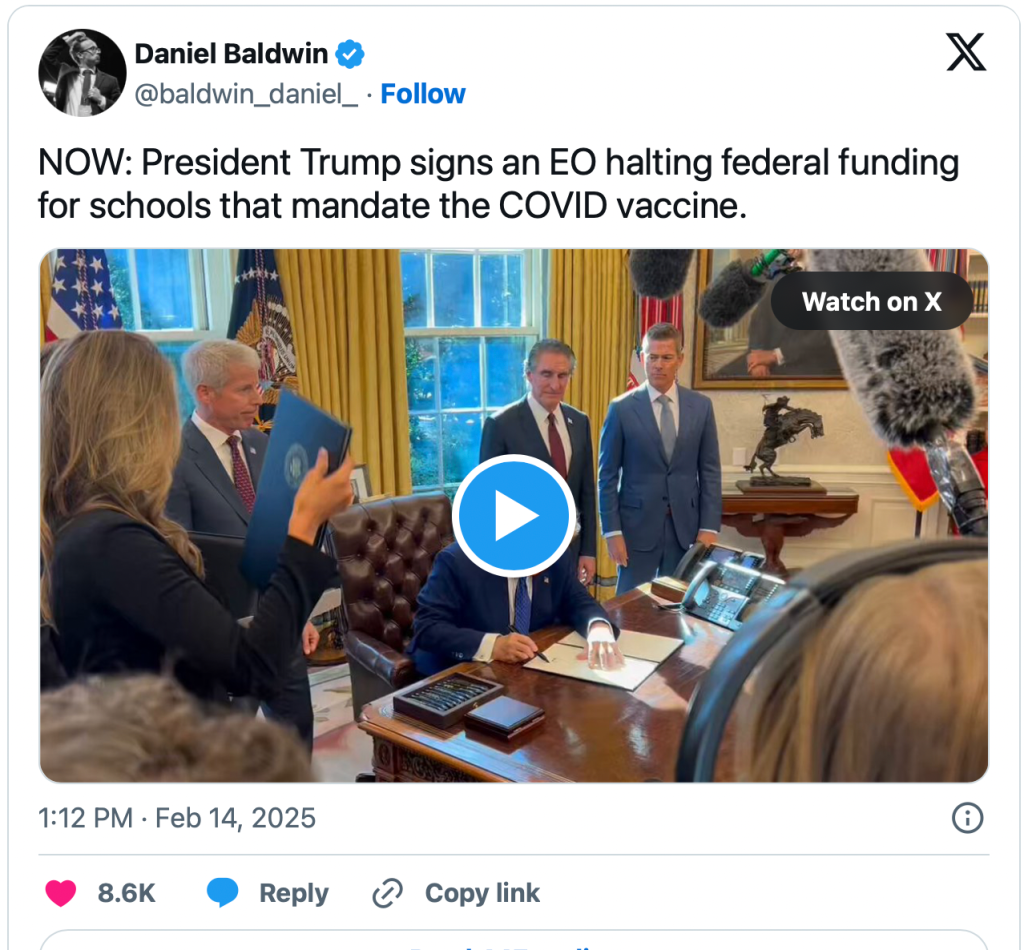This screenshot has width=1024, height=950.
Task: Open Daniel Baldwin's profile picture
Action: coord(82,72)
